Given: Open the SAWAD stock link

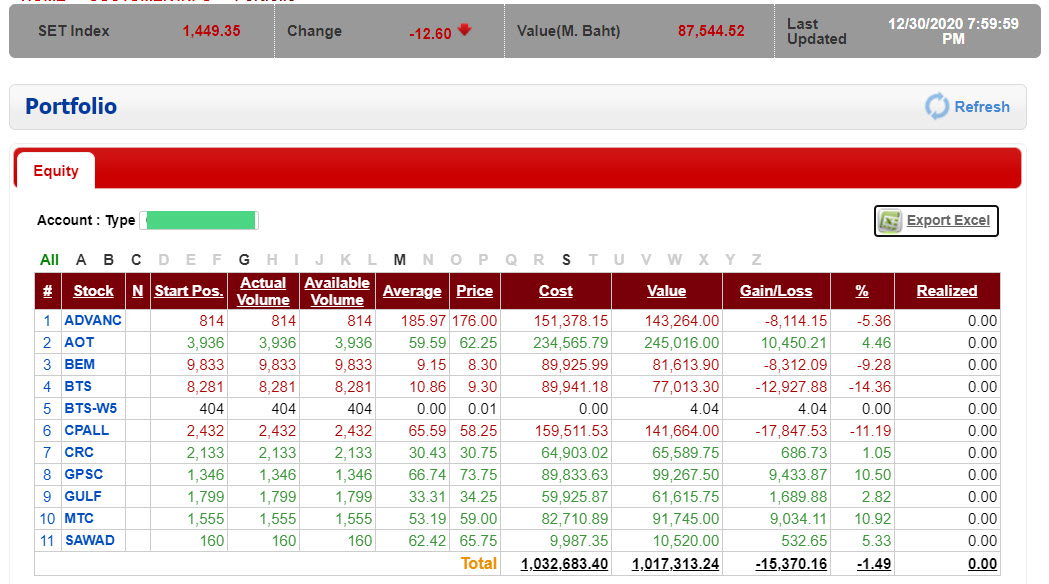Looking at the screenshot, I should [90, 541].
